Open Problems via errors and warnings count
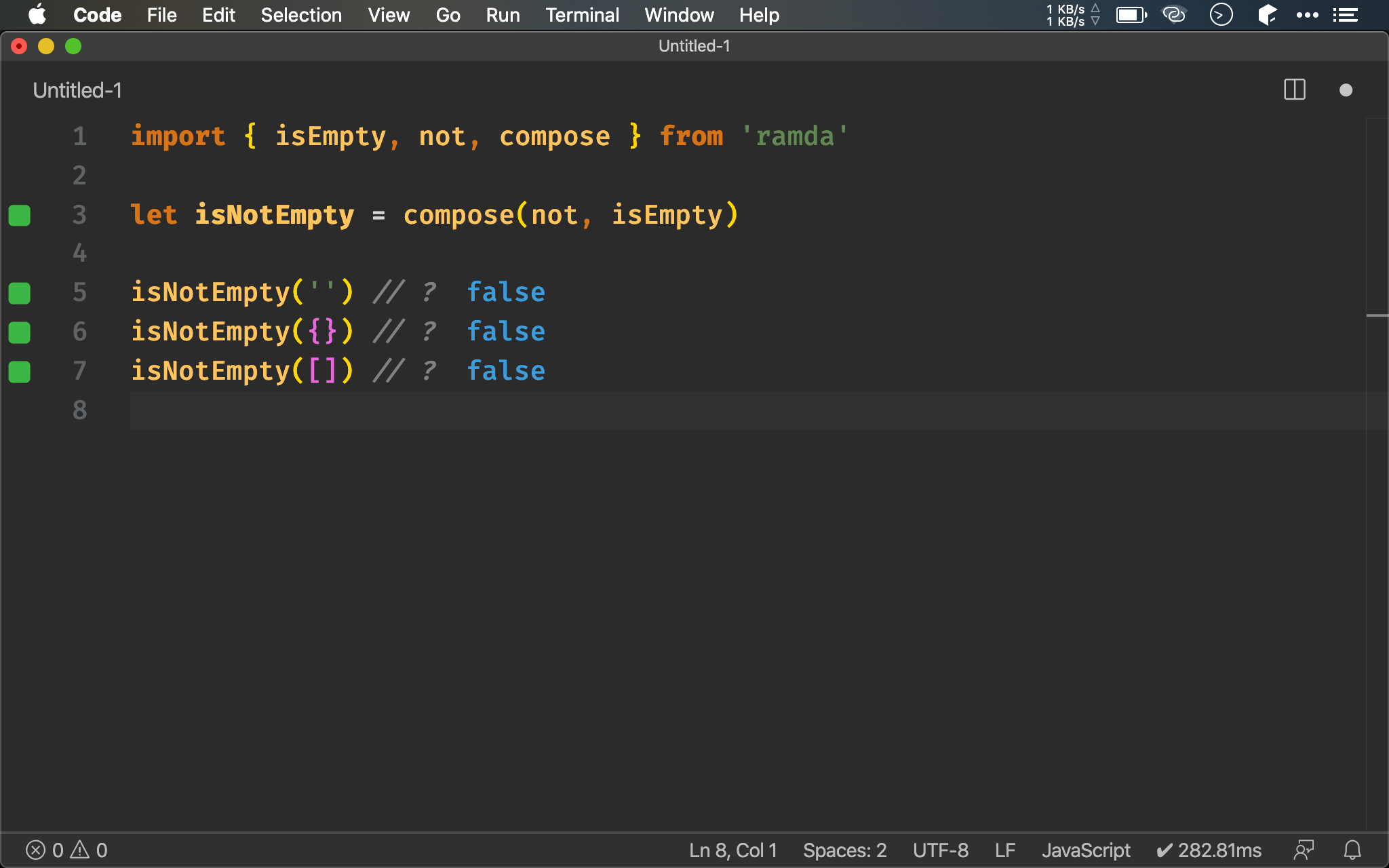 click(66, 850)
